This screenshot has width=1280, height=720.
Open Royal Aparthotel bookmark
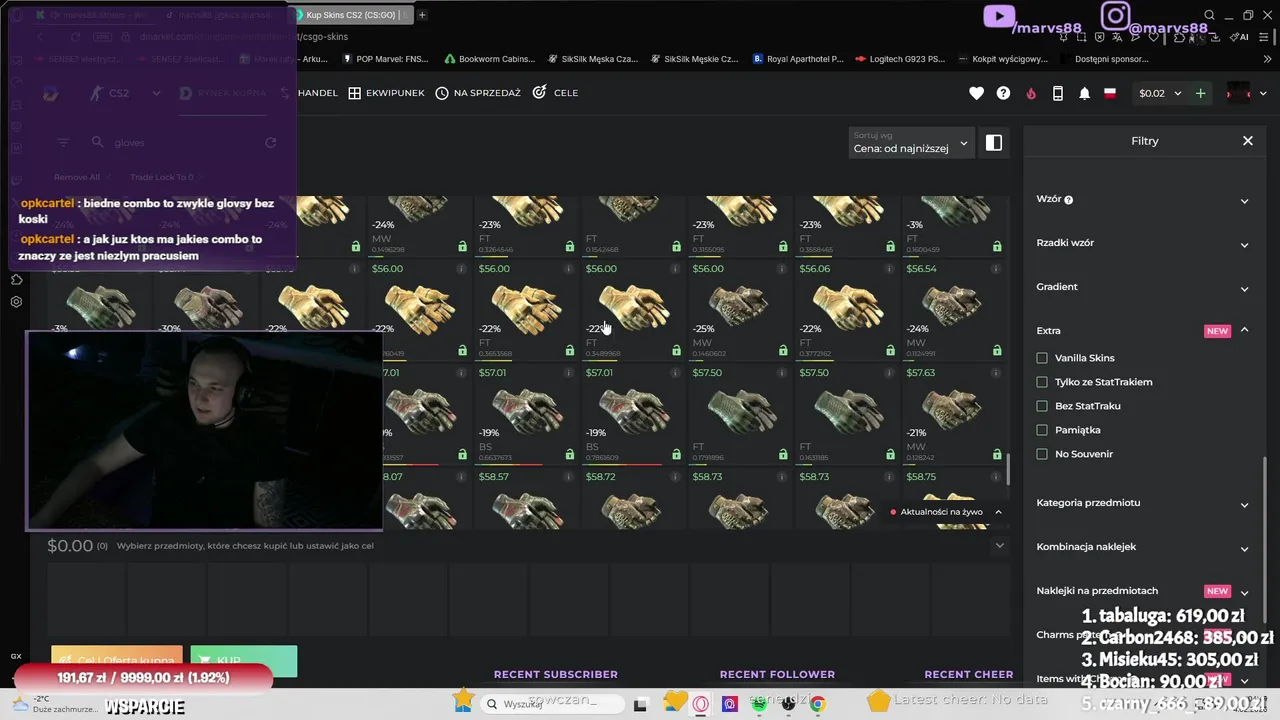pos(798,59)
